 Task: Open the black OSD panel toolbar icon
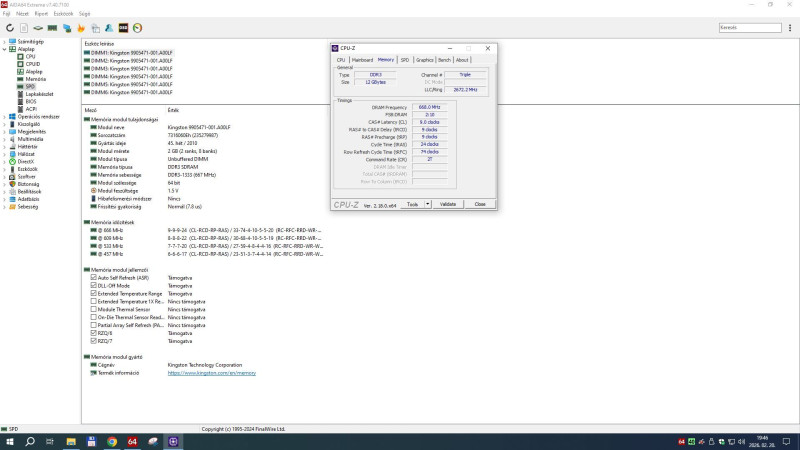tap(123, 28)
